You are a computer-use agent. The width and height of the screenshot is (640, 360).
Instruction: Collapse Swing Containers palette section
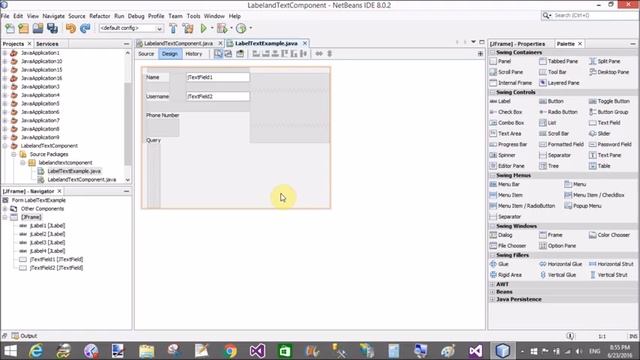(492, 53)
